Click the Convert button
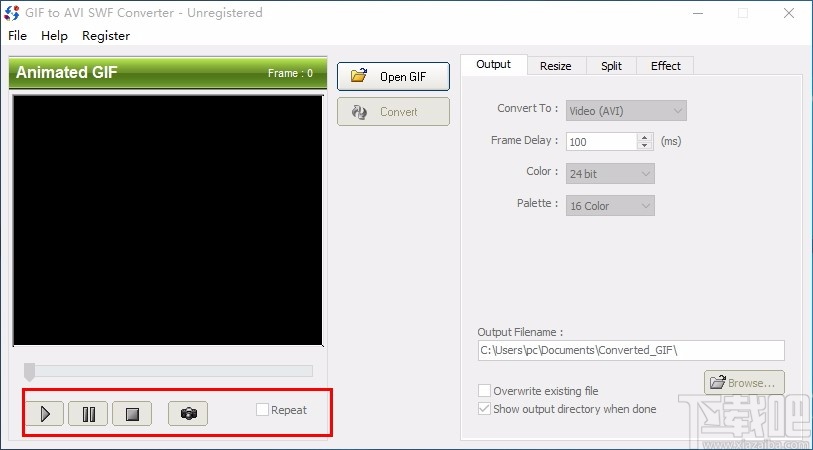The height and width of the screenshot is (450, 813). click(394, 111)
